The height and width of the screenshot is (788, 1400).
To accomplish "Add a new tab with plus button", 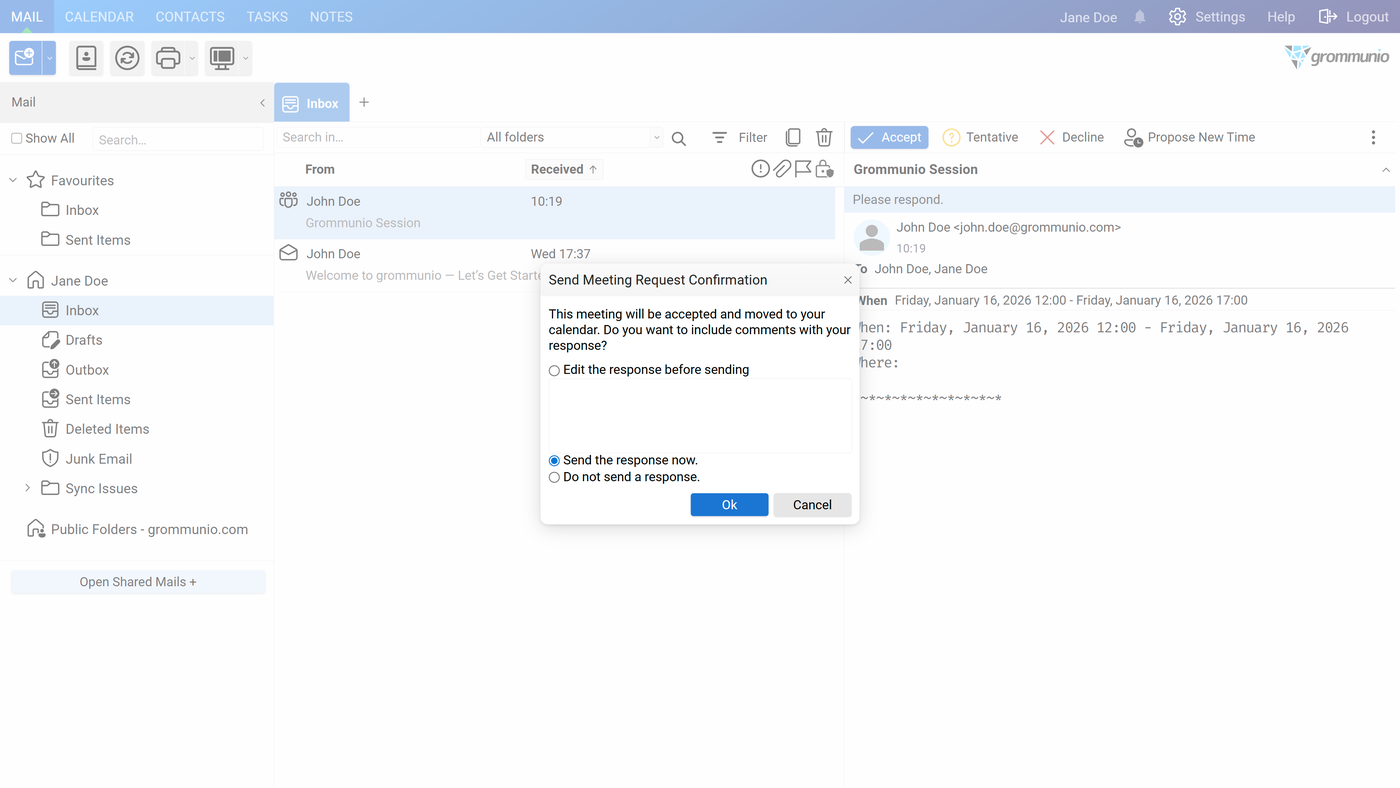I will [x=364, y=103].
